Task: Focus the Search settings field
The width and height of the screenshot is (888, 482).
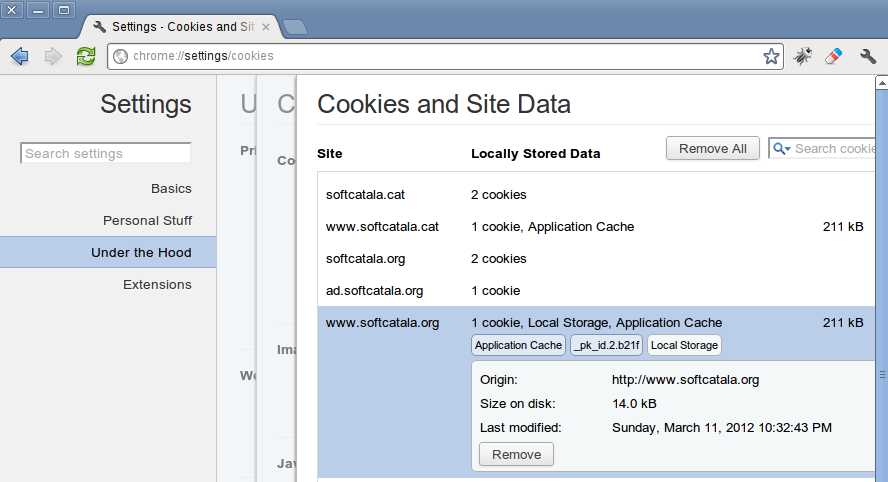Action: [x=105, y=153]
